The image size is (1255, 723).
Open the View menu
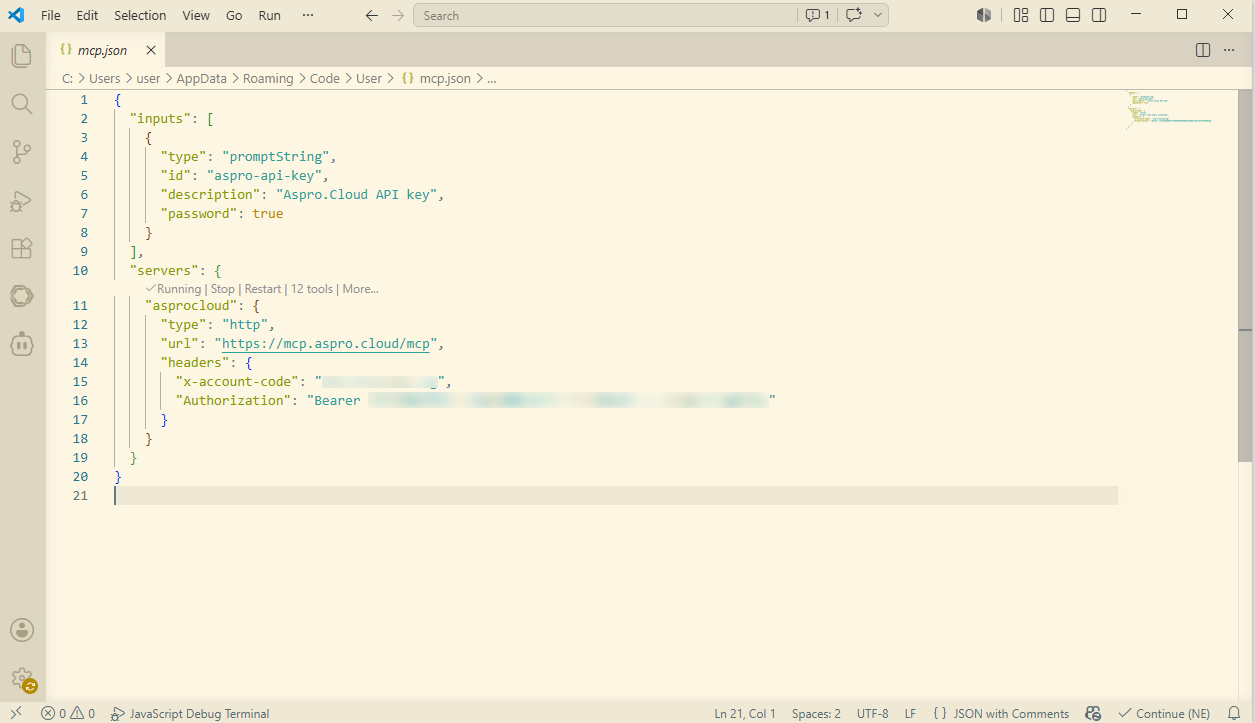click(x=196, y=15)
